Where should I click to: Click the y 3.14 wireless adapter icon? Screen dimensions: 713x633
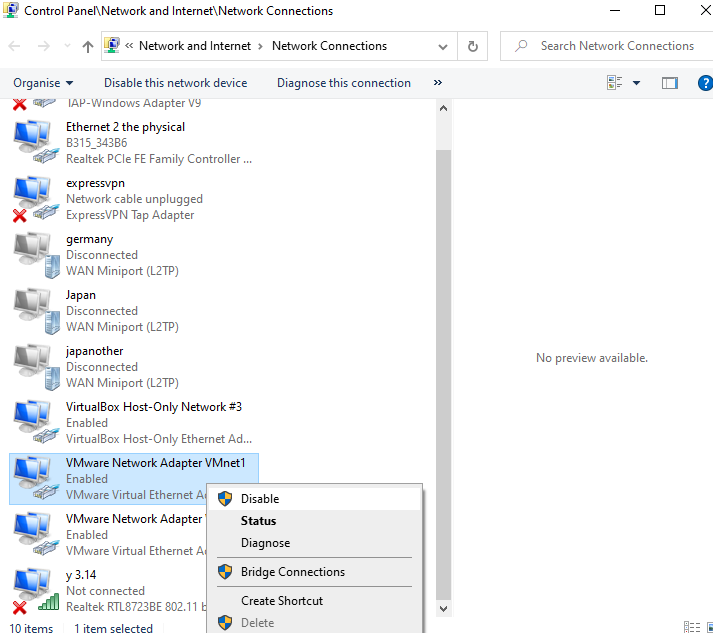[36, 590]
